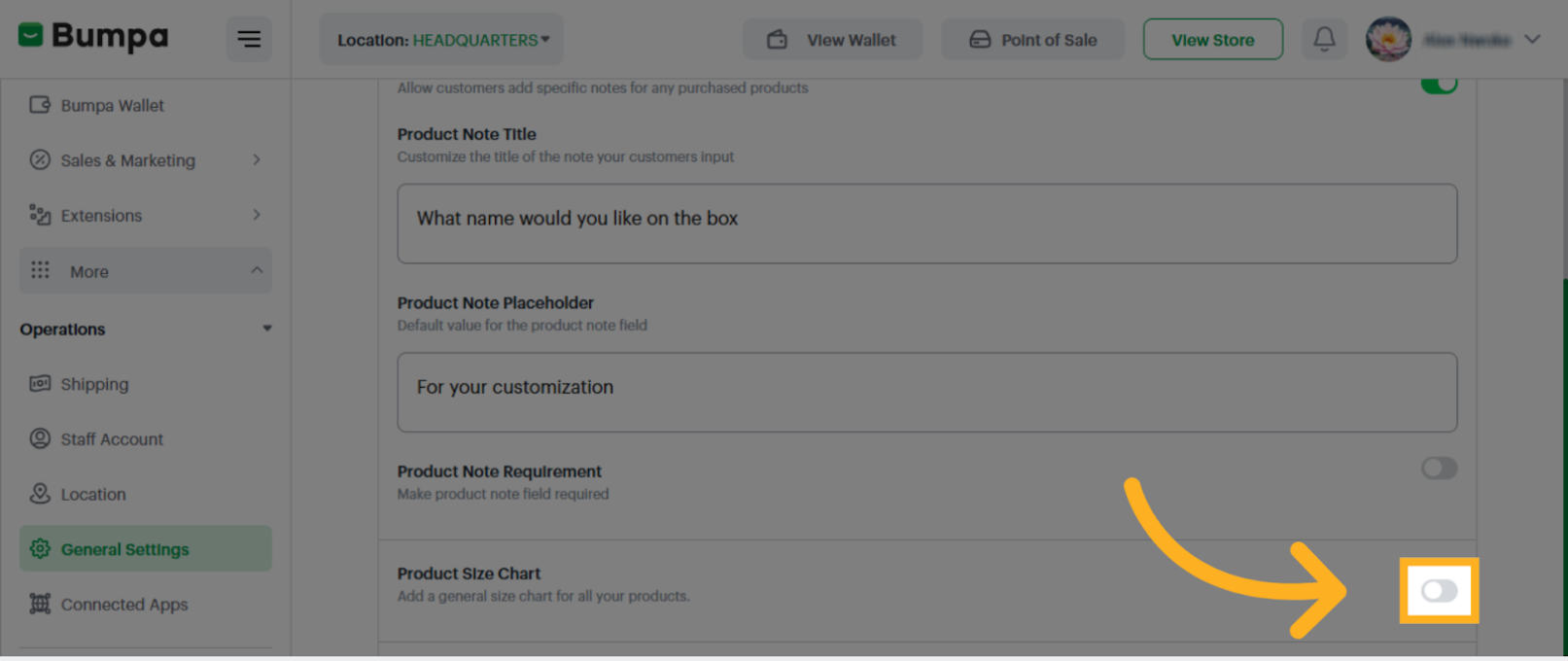Open the More grid icon
This screenshot has width=1568, height=661.
(x=40, y=270)
